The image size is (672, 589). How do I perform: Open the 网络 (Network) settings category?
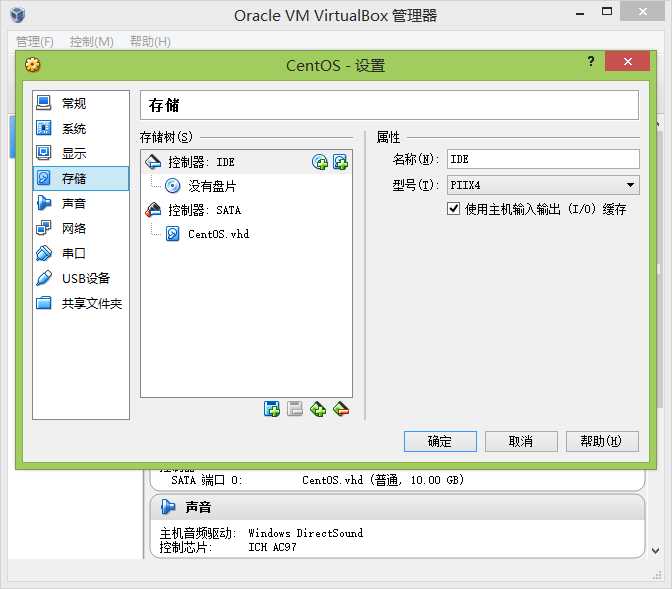coord(81,228)
